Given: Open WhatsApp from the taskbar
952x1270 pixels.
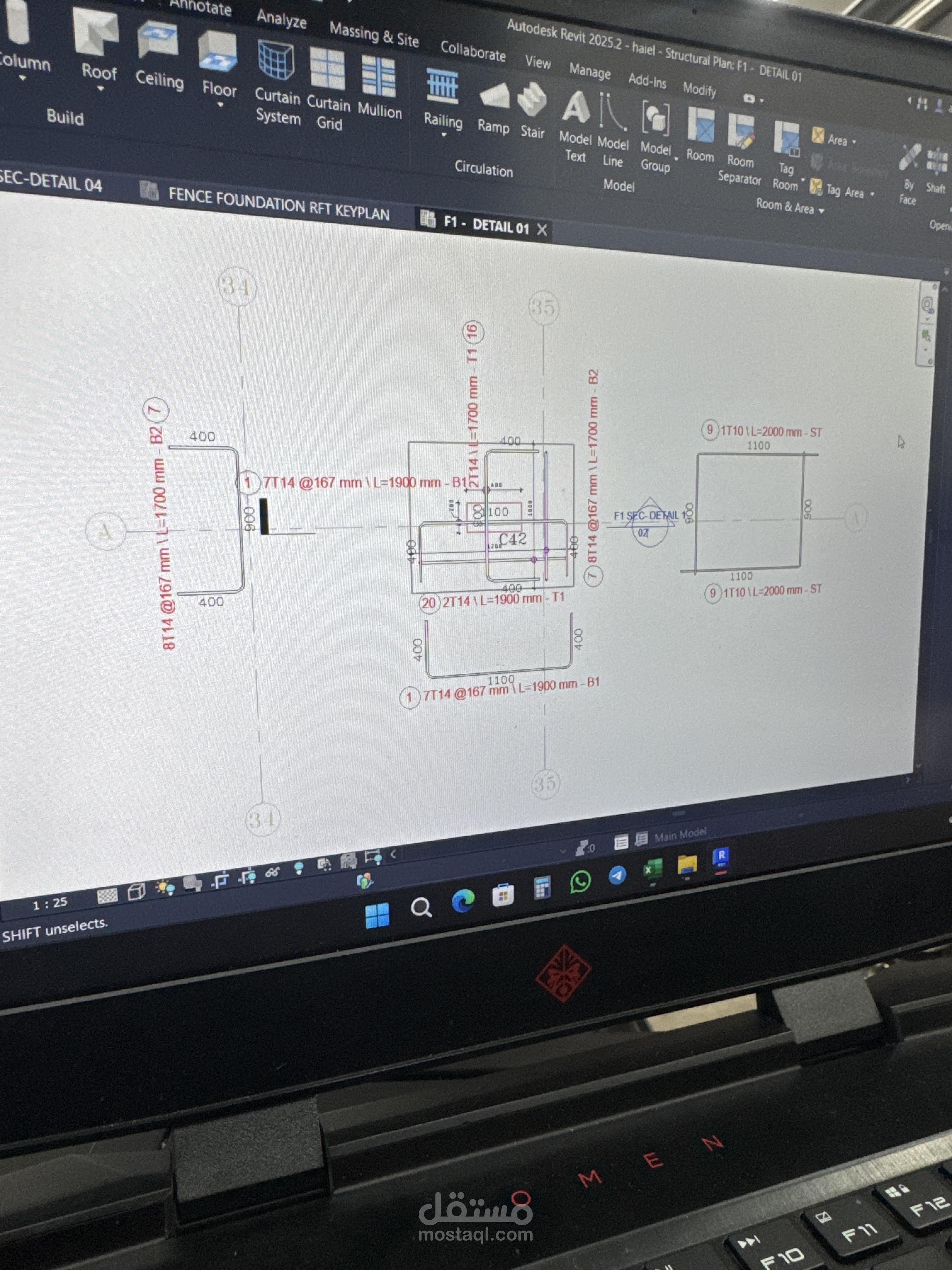Looking at the screenshot, I should 580,881.
